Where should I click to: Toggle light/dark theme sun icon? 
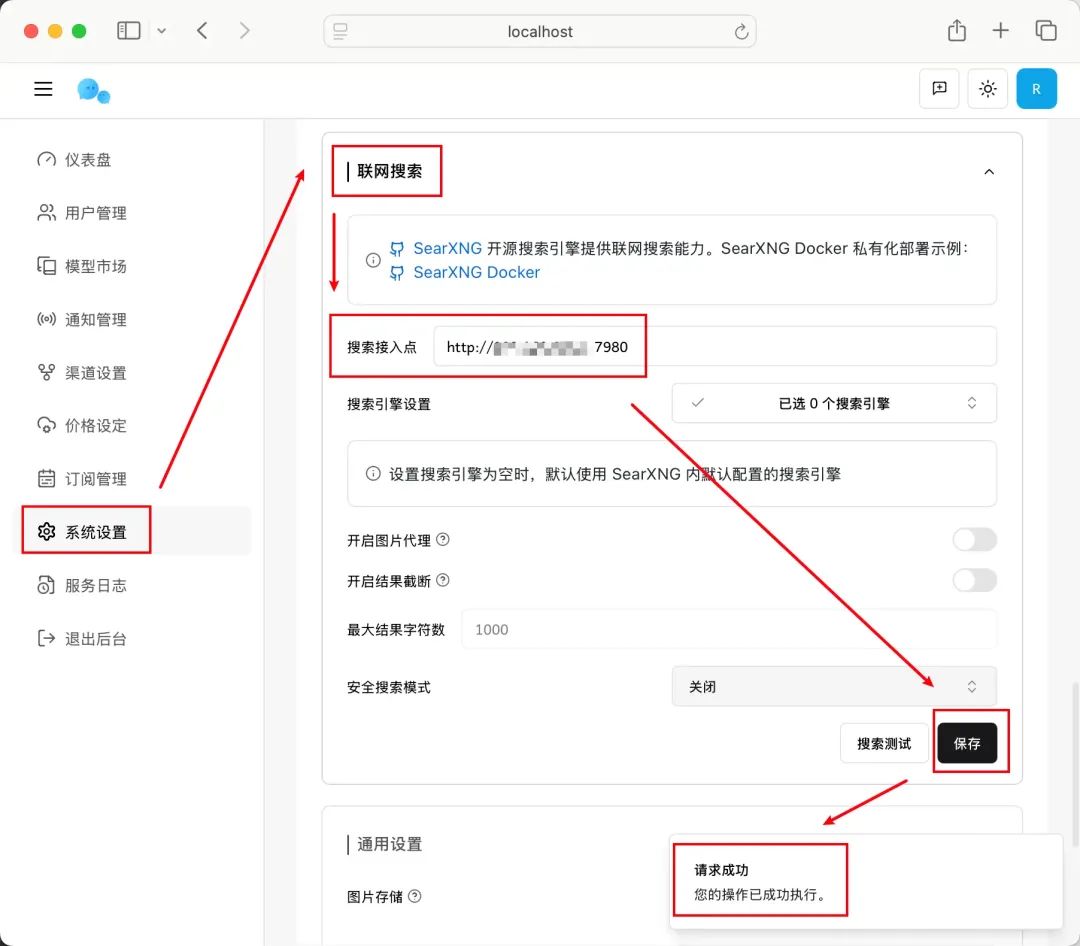(x=987, y=89)
